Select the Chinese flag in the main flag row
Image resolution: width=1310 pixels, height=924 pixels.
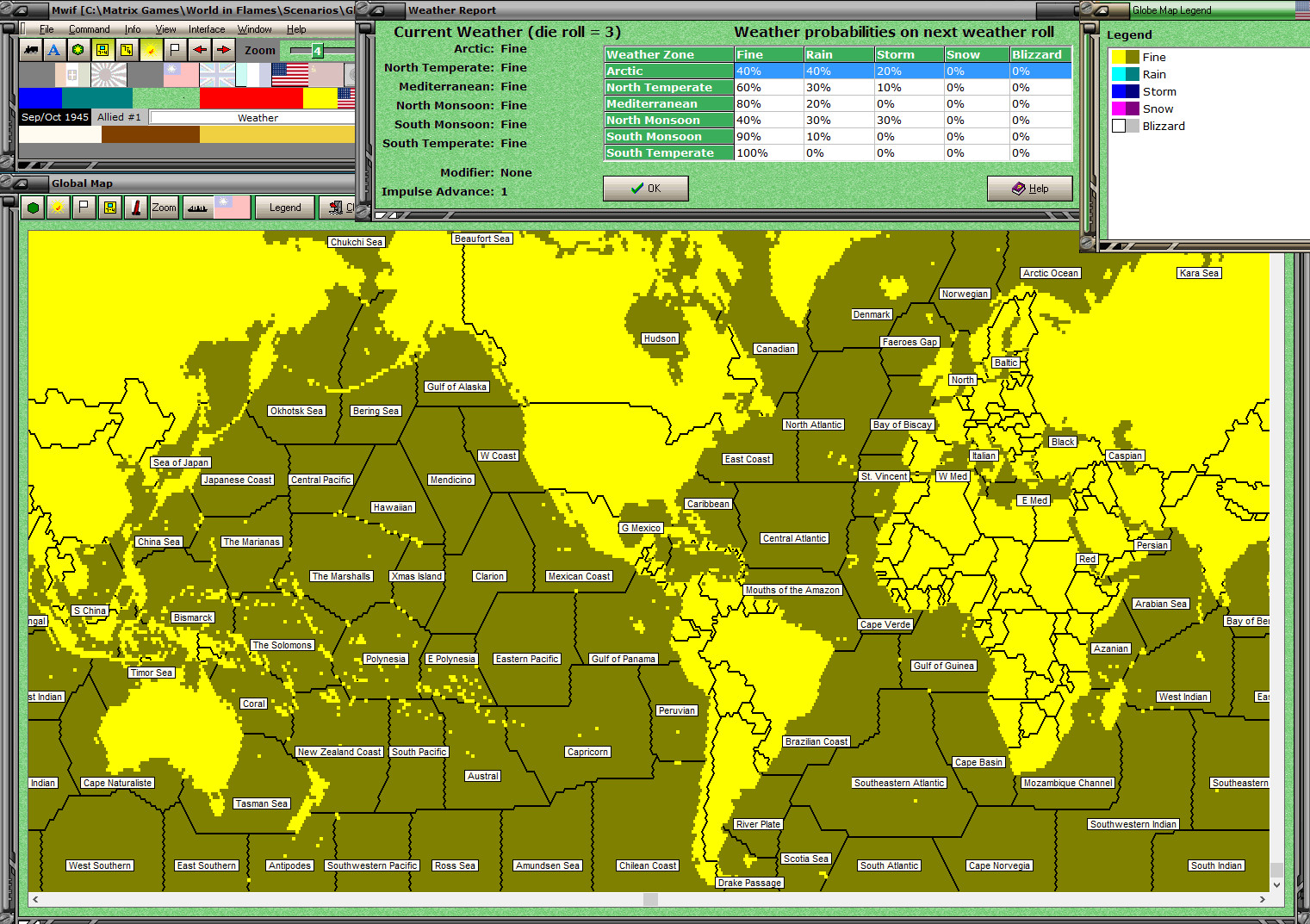coord(181,75)
